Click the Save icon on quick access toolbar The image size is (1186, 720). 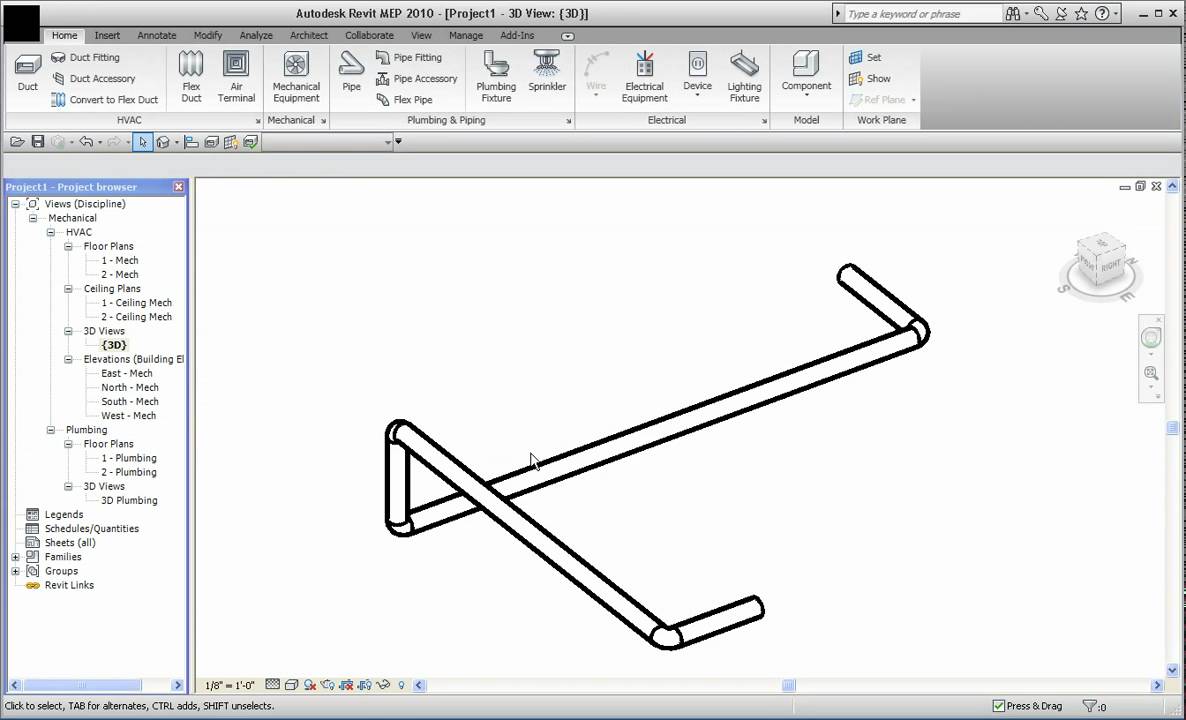pos(38,142)
